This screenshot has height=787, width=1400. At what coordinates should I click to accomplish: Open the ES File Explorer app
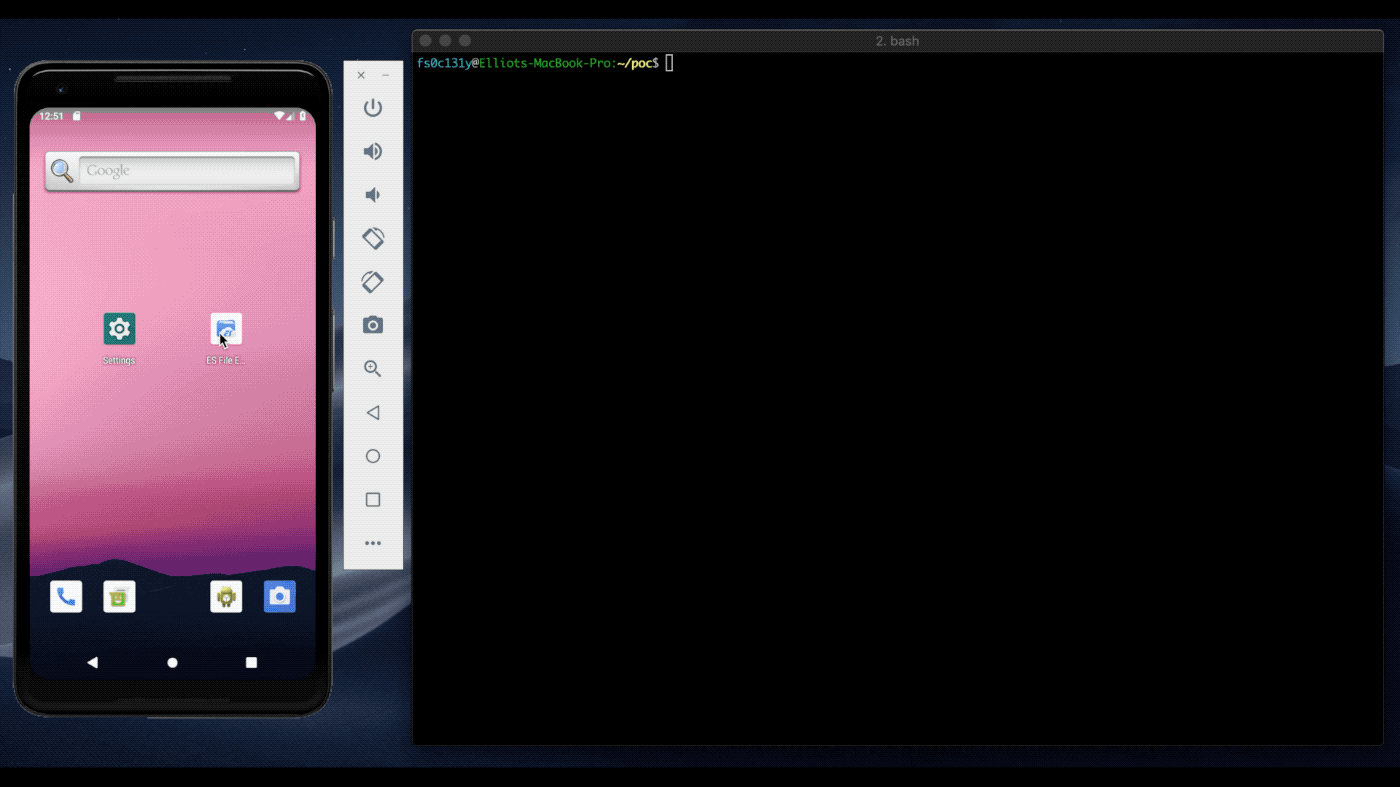[226, 329]
